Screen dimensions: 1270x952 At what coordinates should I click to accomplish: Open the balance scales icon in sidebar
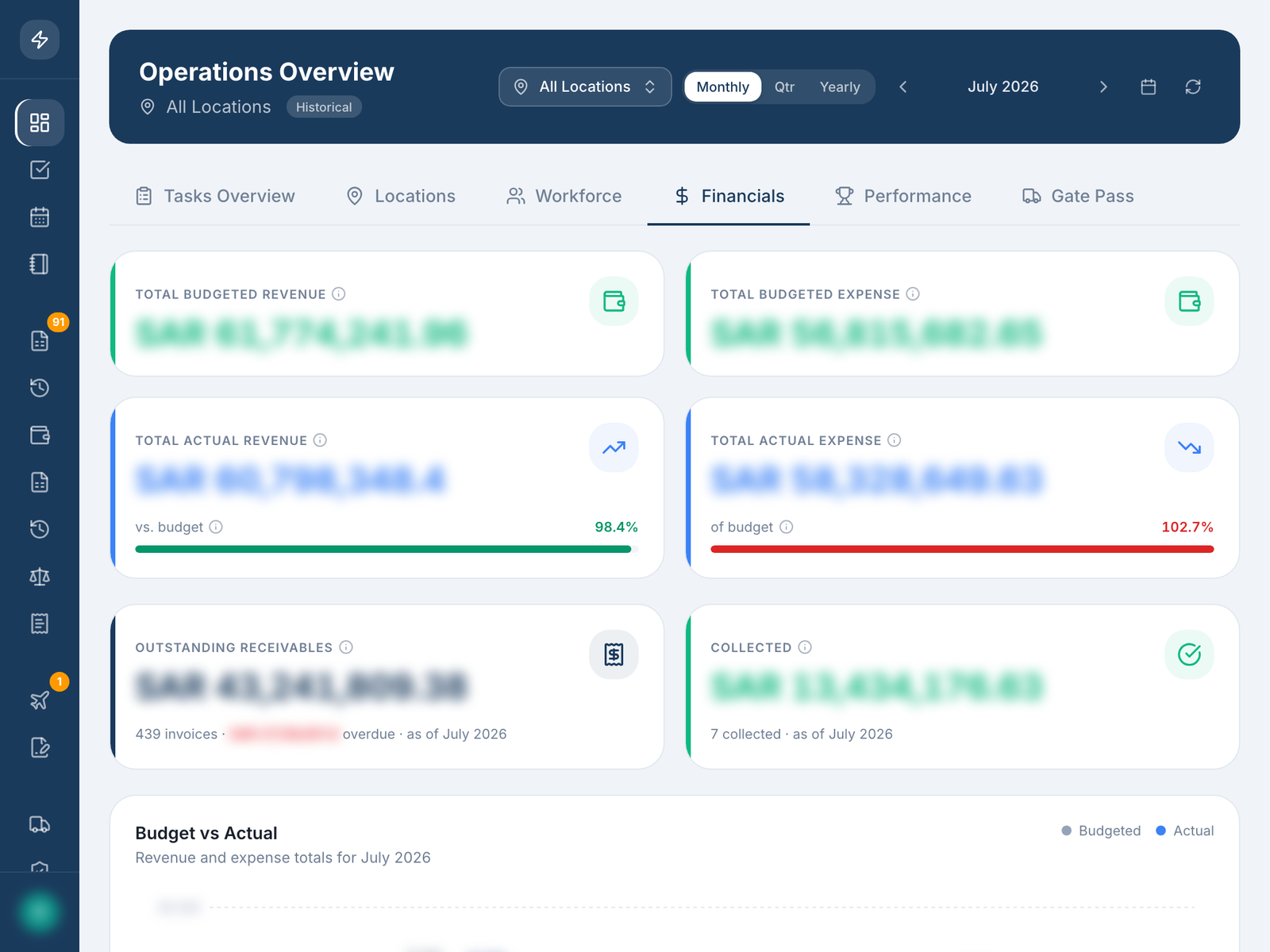tap(40, 577)
